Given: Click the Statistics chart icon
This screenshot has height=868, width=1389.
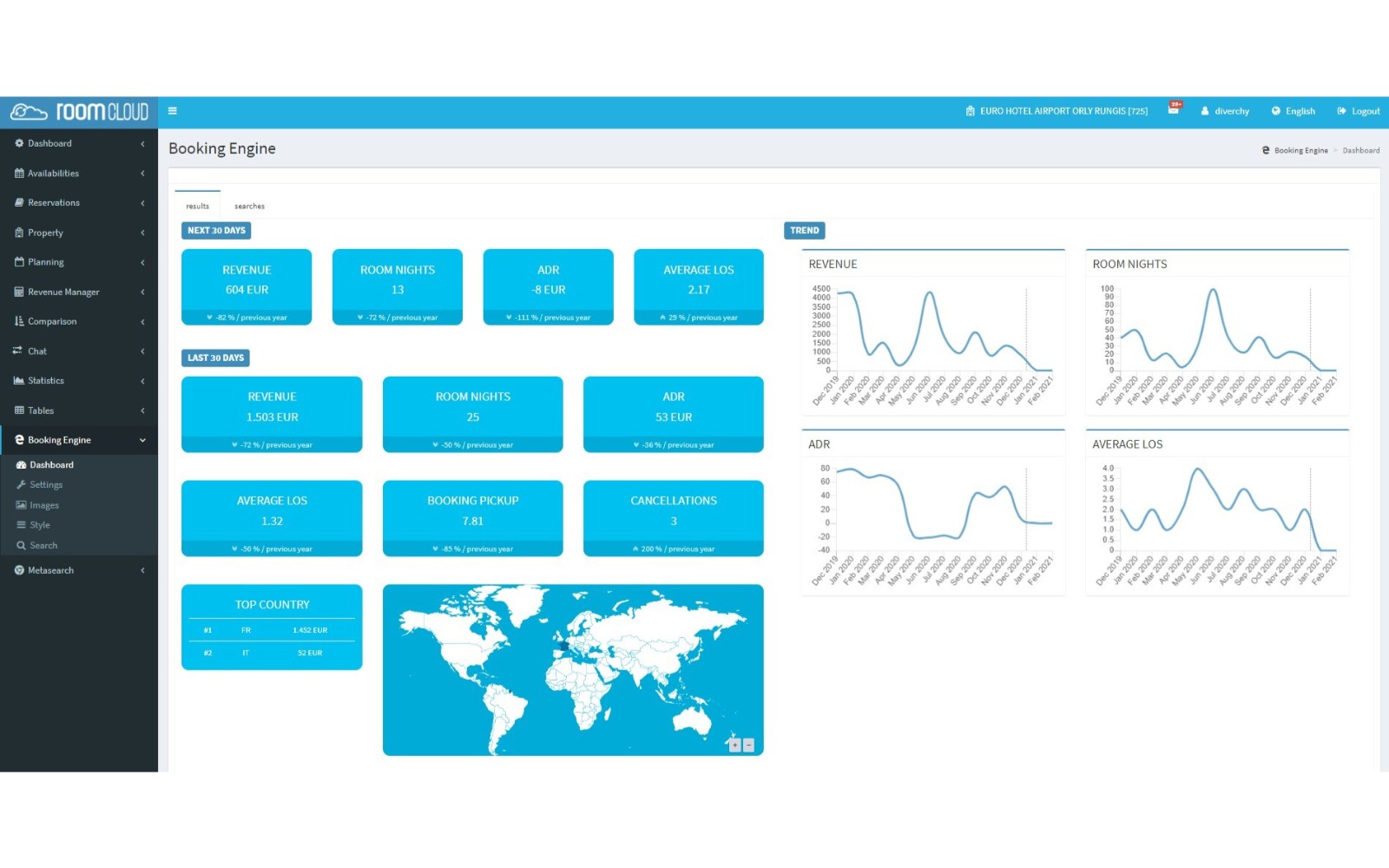Looking at the screenshot, I should click(x=19, y=381).
